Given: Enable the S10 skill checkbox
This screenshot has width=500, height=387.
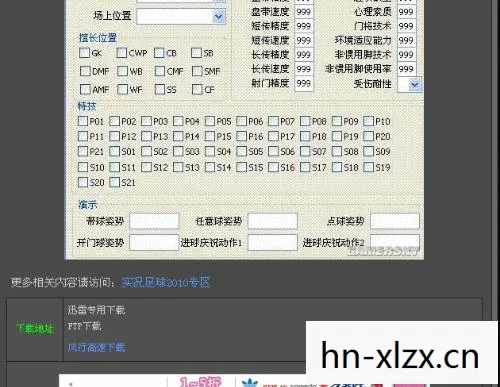Looking at the screenshot, I should 83,167.
